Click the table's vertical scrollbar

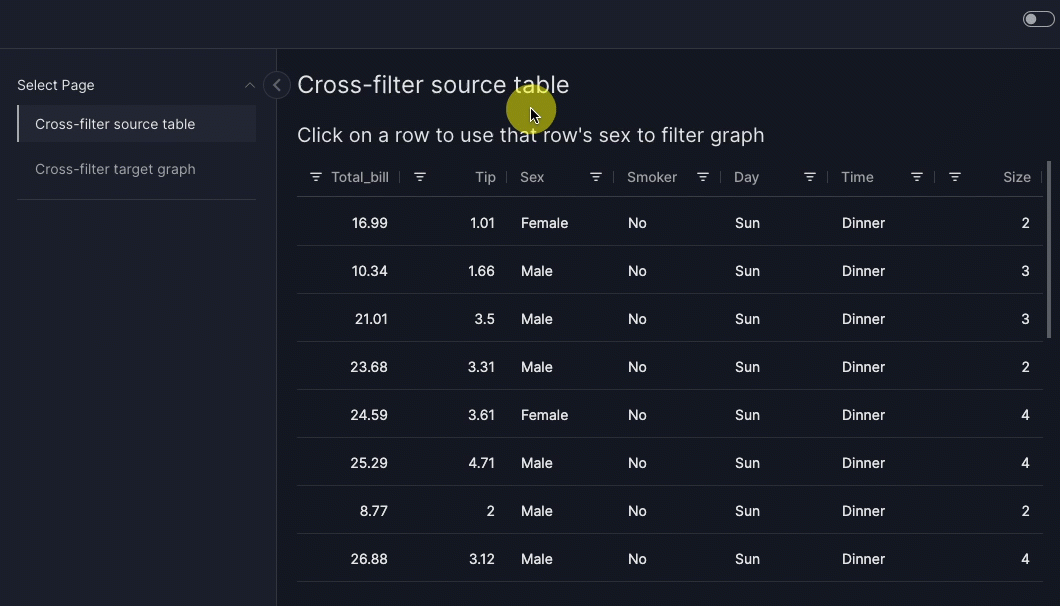coord(1048,250)
